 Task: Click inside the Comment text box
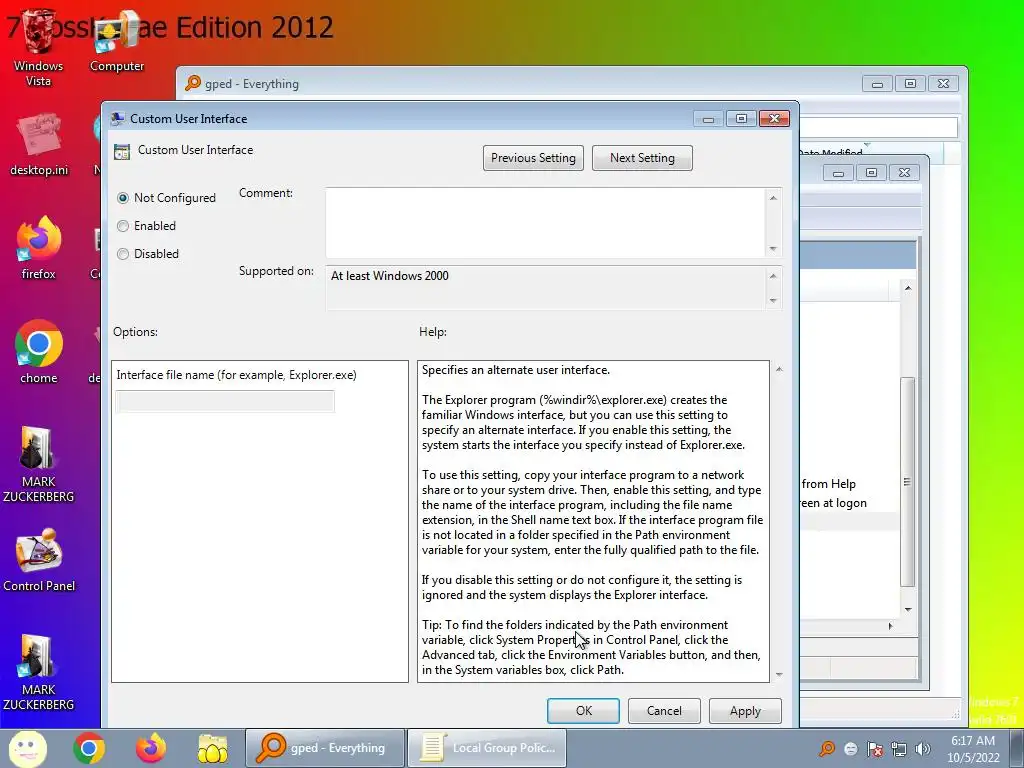coord(545,223)
